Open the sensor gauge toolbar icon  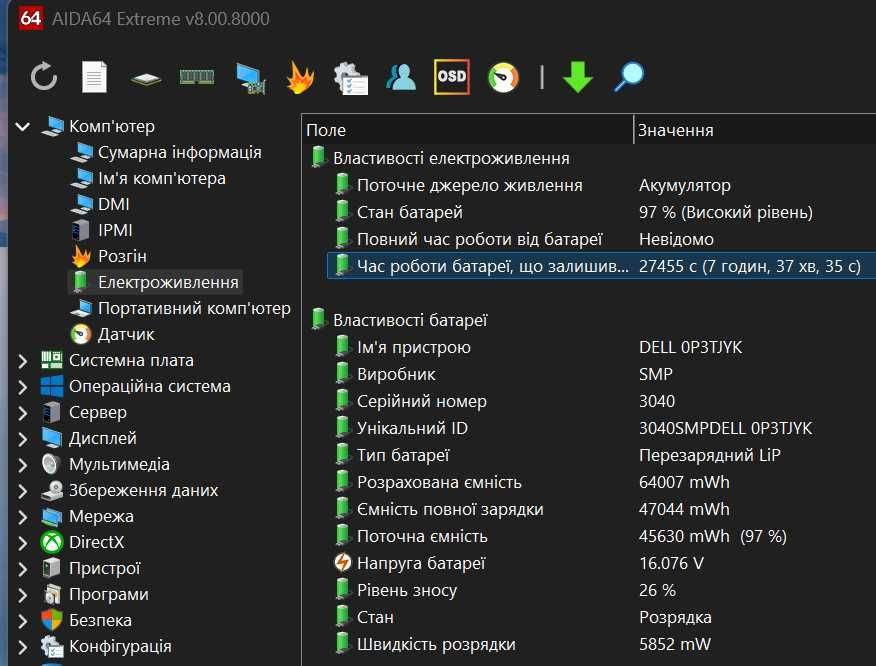(503, 78)
